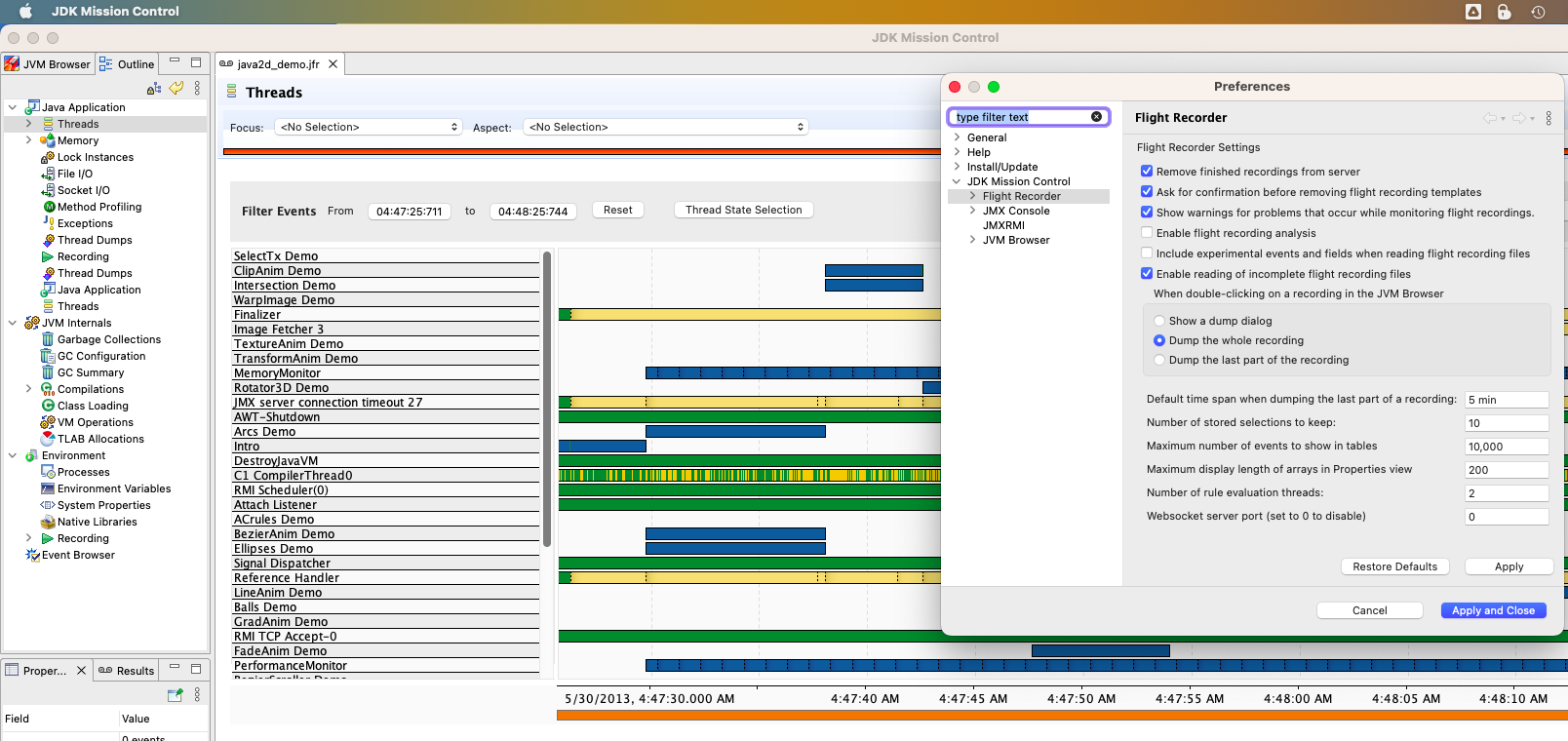
Task: Click the VM Operations icon
Action: pyautogui.click(x=47, y=422)
